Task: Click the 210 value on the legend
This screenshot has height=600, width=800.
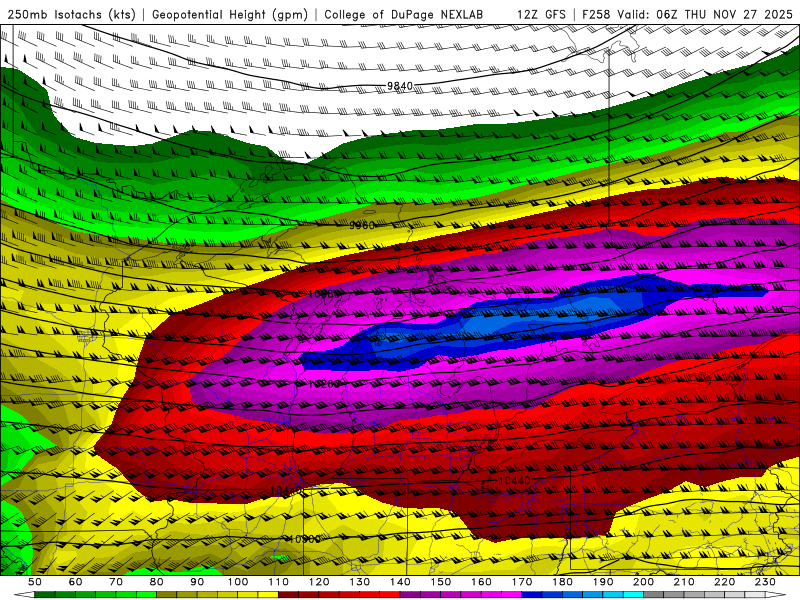Action: point(684,582)
